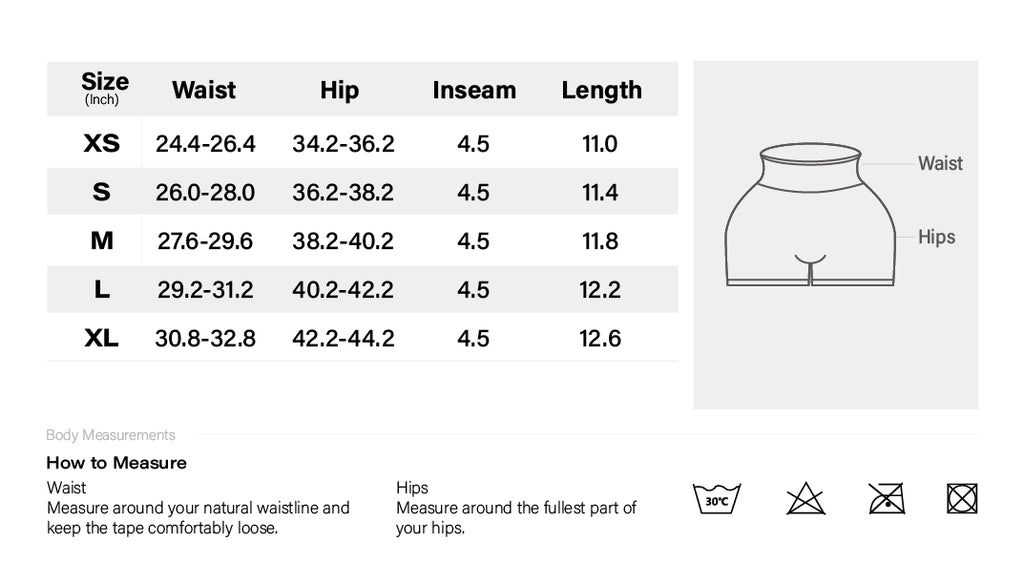Viewport: 1024px width, 583px height.
Task: Select the Waist column header
Action: coord(204,90)
